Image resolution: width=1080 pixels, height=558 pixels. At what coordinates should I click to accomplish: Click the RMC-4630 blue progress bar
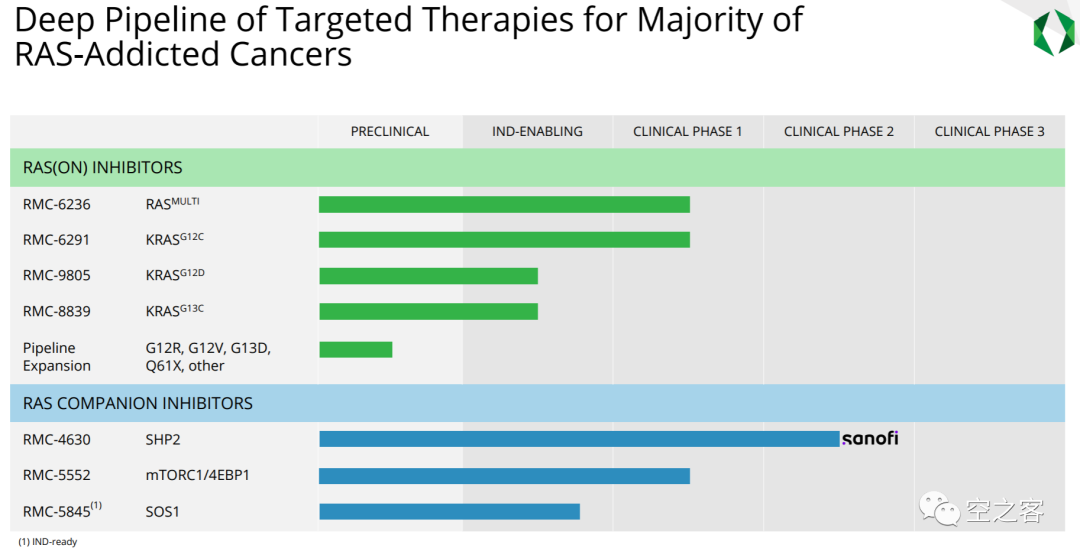[579, 439]
